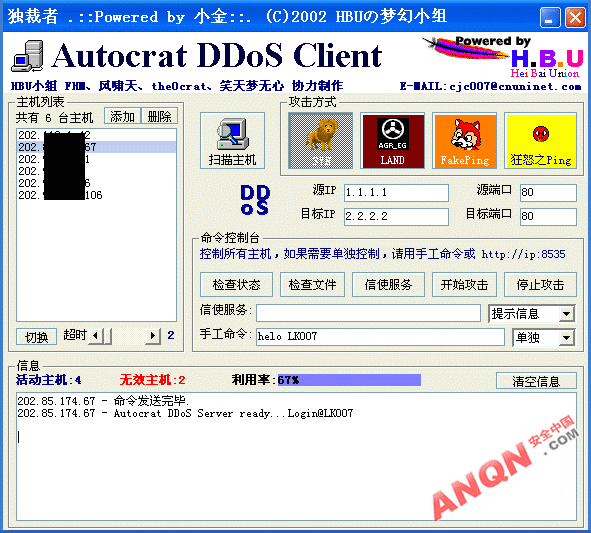The height and width of the screenshot is (533, 591).
Task: Select the host ending in 106
Action: [x=96, y=195]
